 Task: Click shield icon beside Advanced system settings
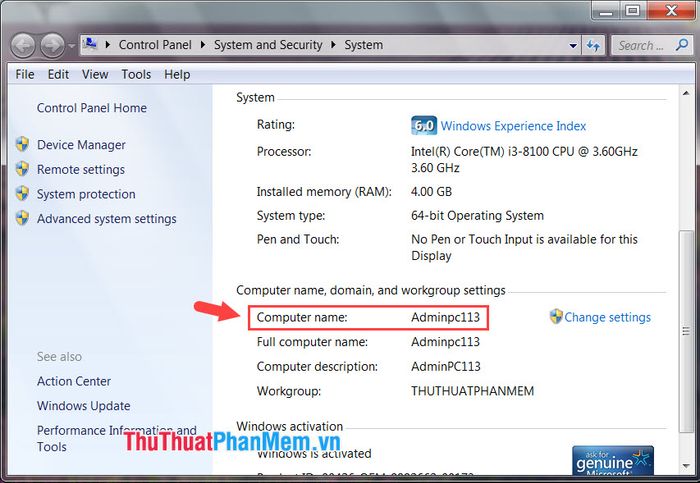[22, 218]
